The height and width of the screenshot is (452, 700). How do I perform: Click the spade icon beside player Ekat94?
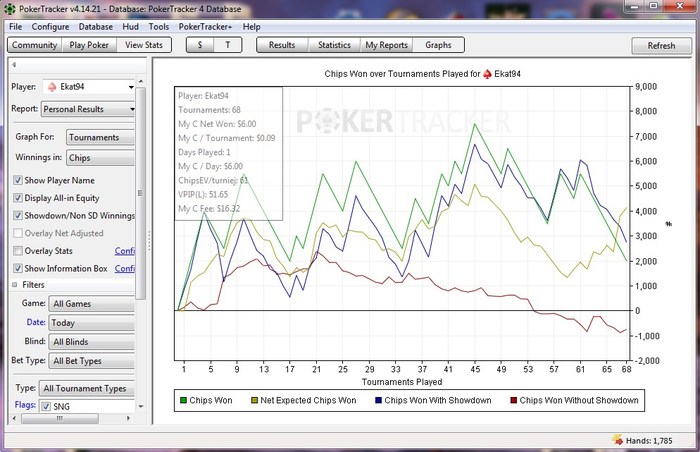(52, 87)
